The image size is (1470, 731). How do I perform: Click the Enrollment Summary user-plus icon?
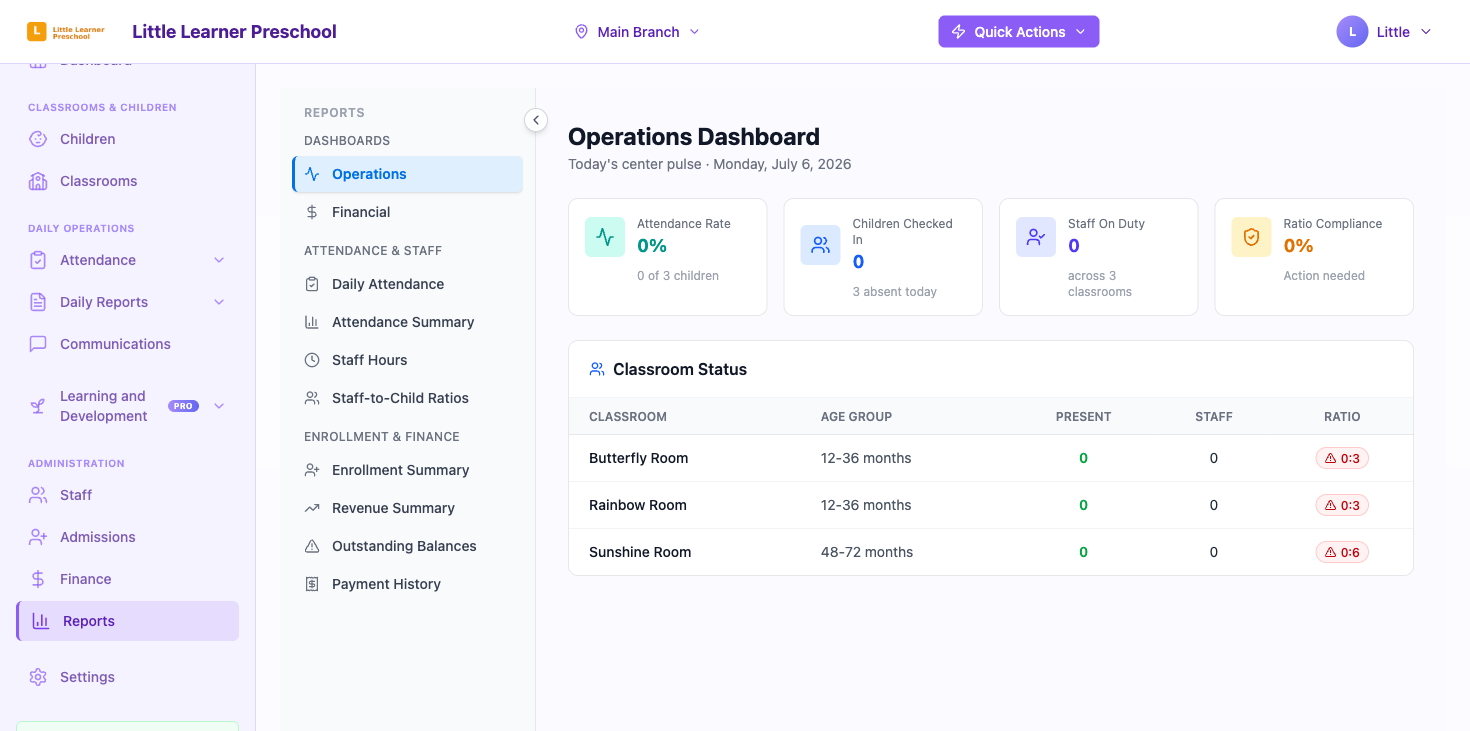[312, 470]
